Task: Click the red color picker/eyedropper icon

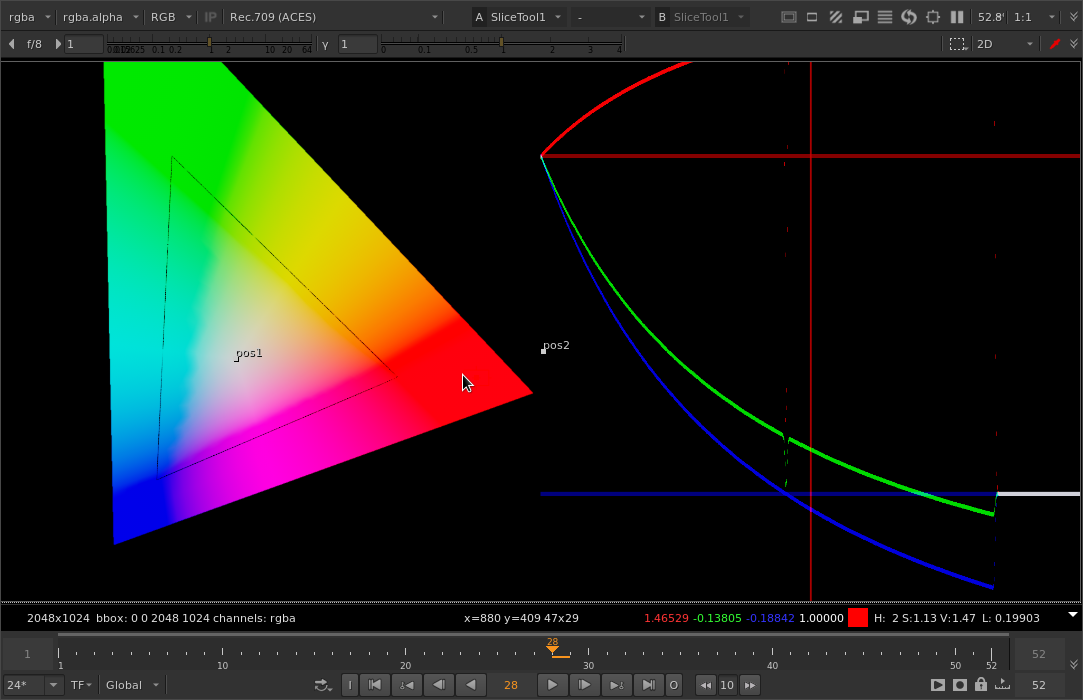Action: click(x=1055, y=44)
